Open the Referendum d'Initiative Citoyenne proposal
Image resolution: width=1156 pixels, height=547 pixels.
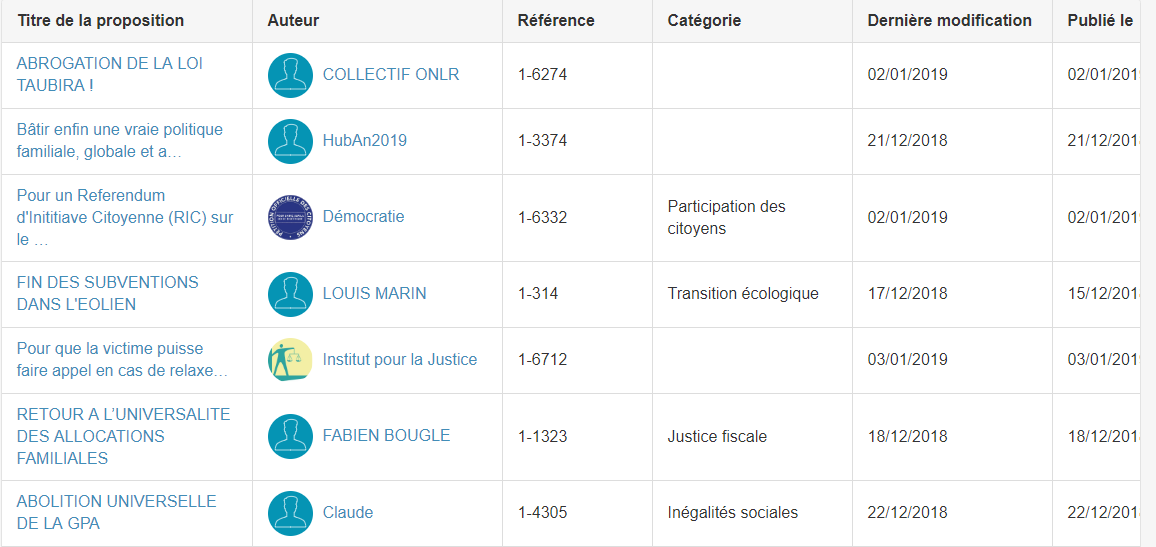(125, 217)
